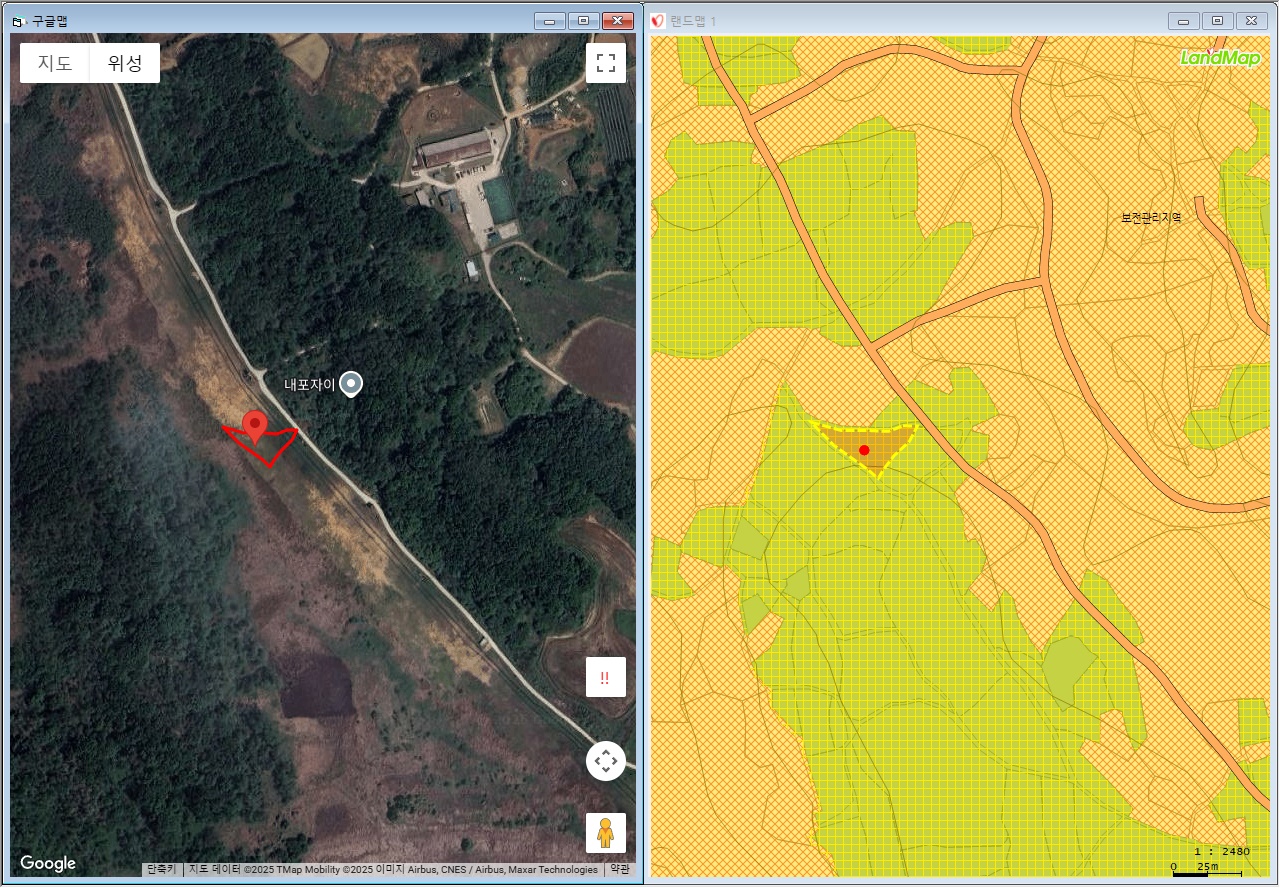Click the red double-exclamation button

pyautogui.click(x=605, y=677)
